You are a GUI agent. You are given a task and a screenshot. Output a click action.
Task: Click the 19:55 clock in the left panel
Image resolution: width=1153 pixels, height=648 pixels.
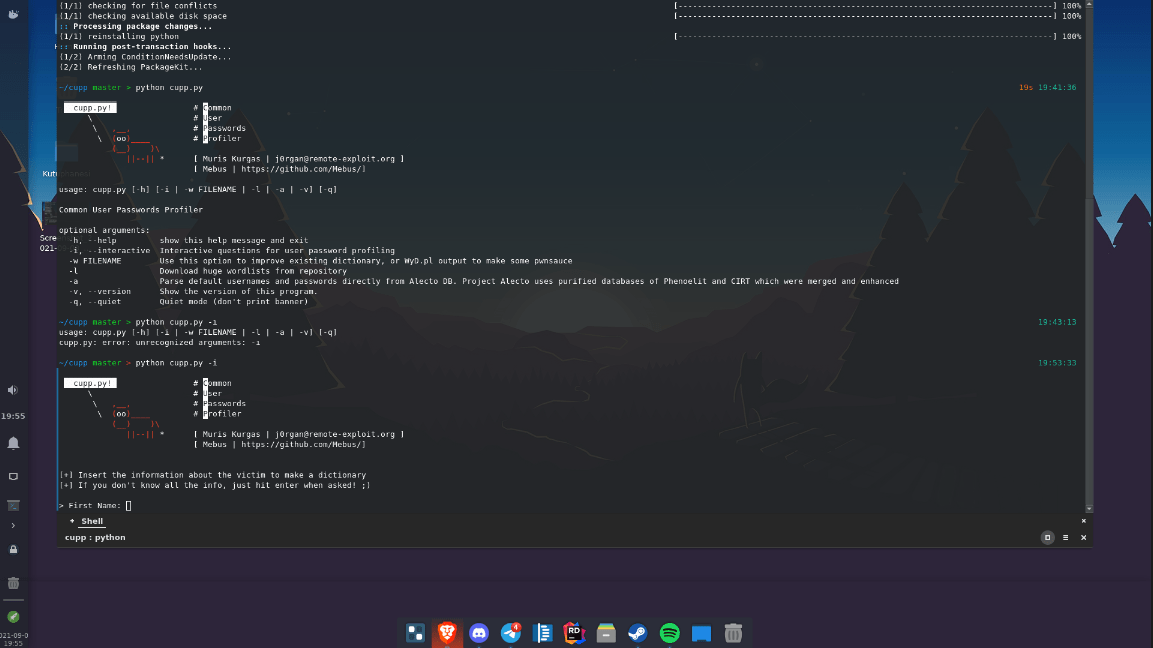[x=13, y=416]
